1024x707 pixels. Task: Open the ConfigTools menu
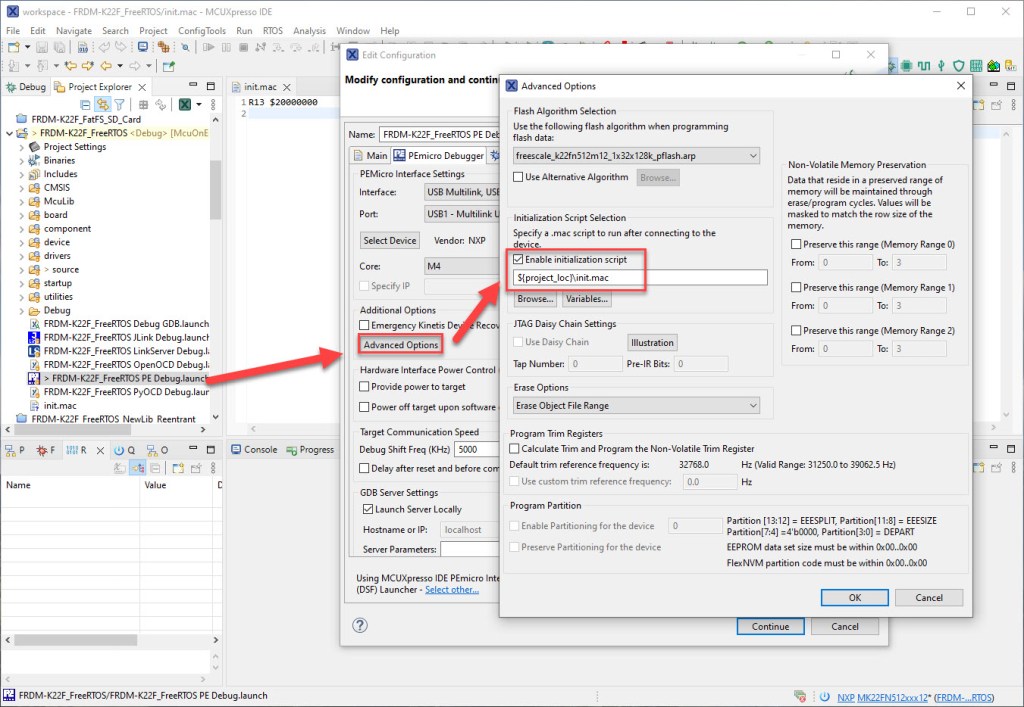[201, 31]
